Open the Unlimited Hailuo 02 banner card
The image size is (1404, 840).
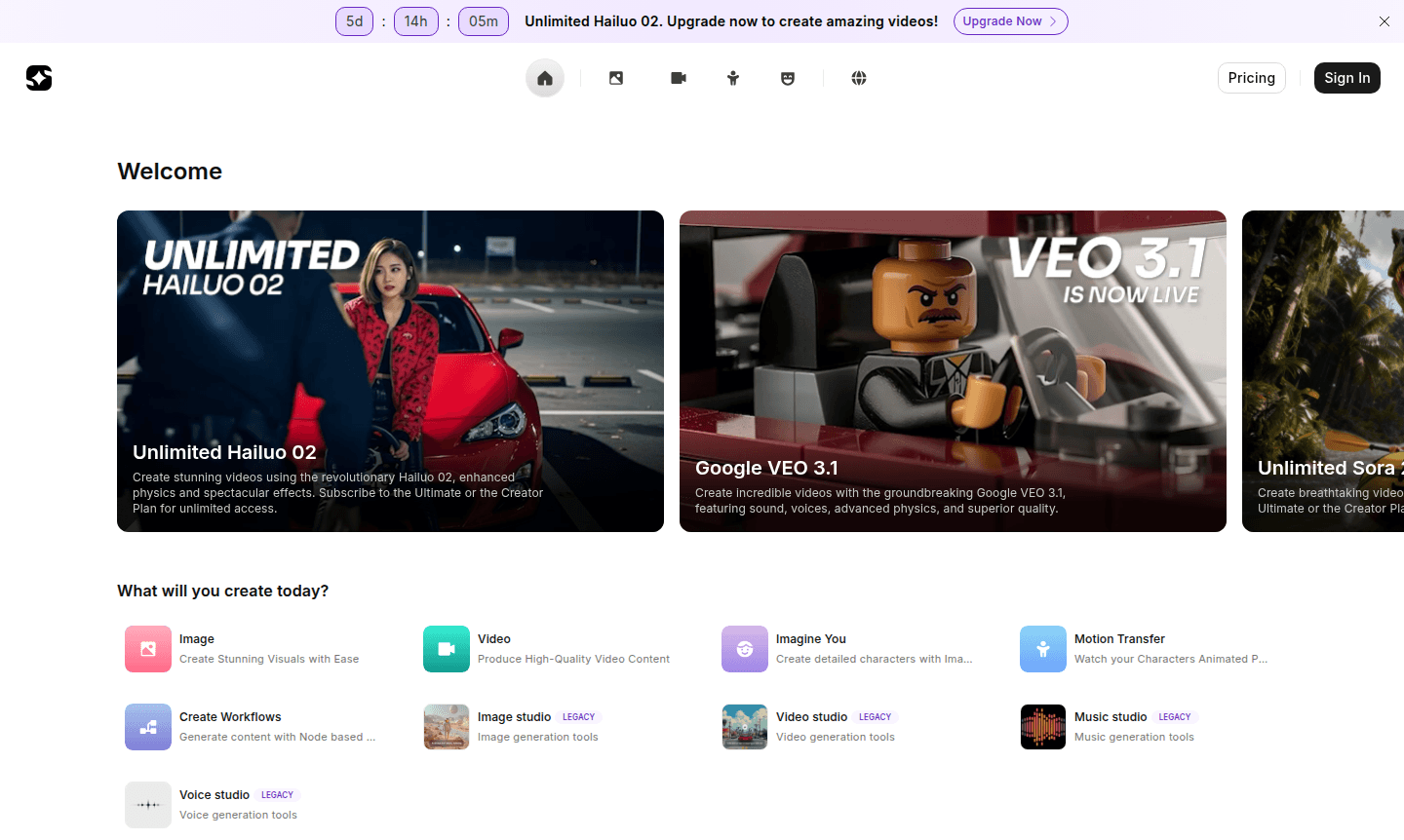point(390,371)
